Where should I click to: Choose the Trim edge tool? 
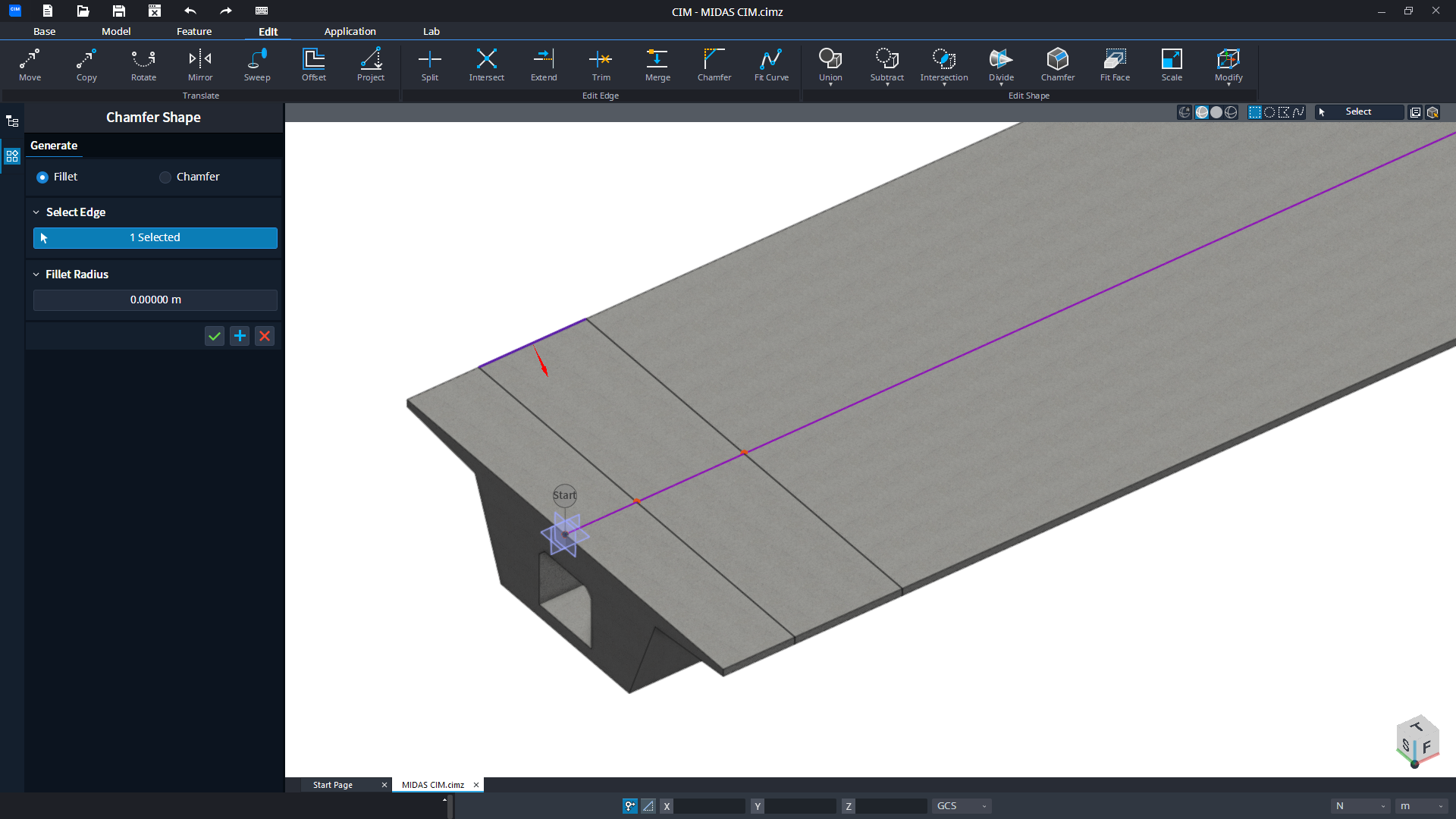pyautogui.click(x=601, y=65)
